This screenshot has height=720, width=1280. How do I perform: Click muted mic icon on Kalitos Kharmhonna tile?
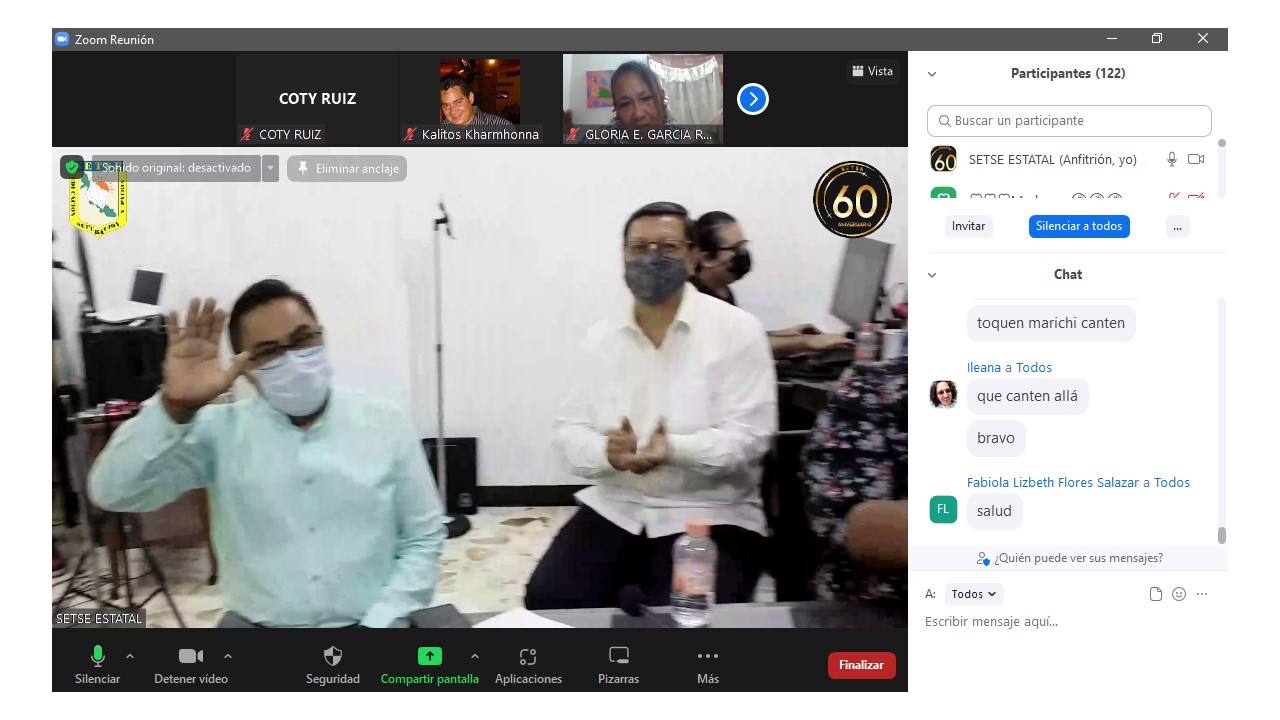(x=410, y=134)
